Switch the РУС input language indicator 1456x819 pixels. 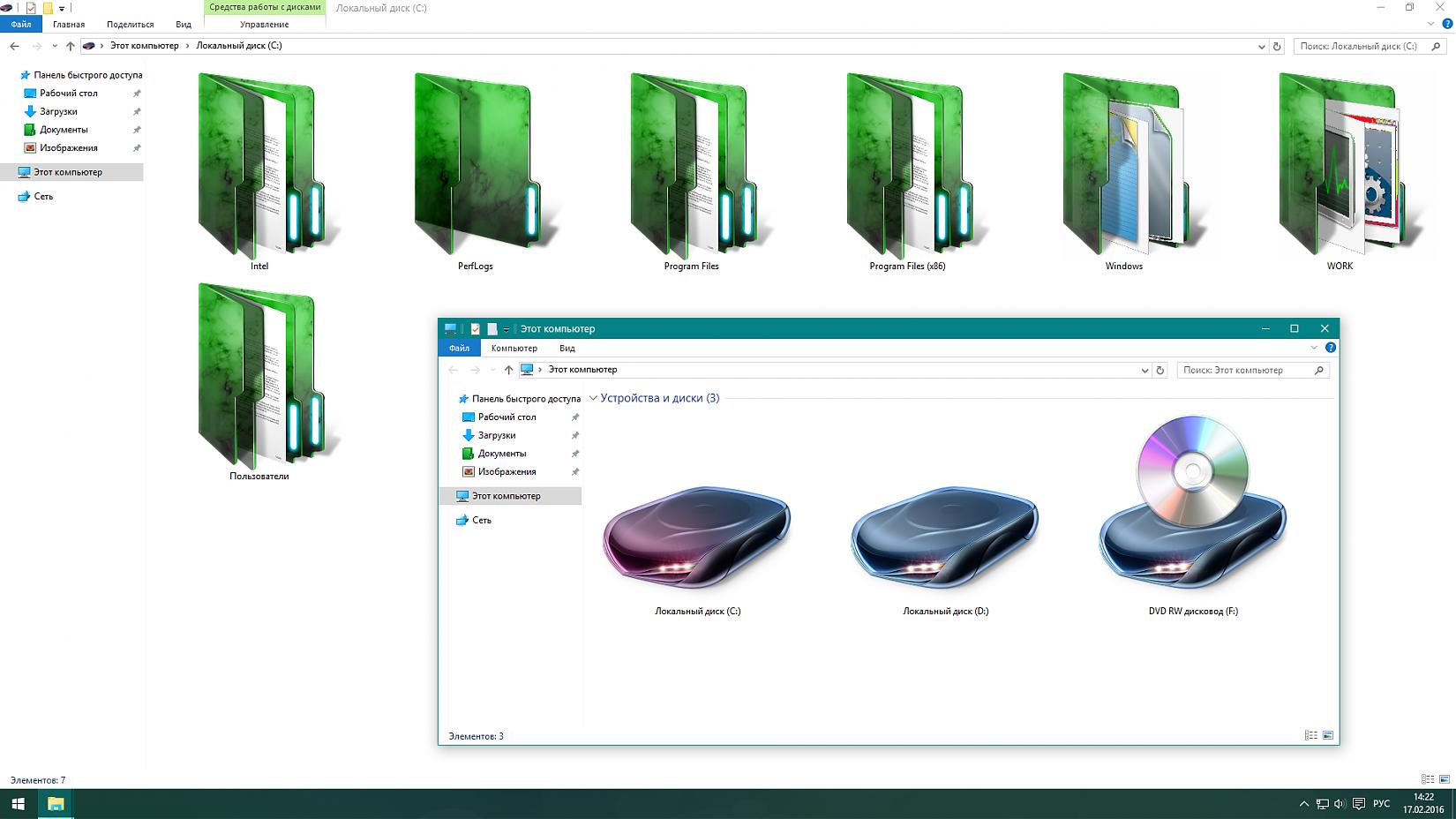1382,804
